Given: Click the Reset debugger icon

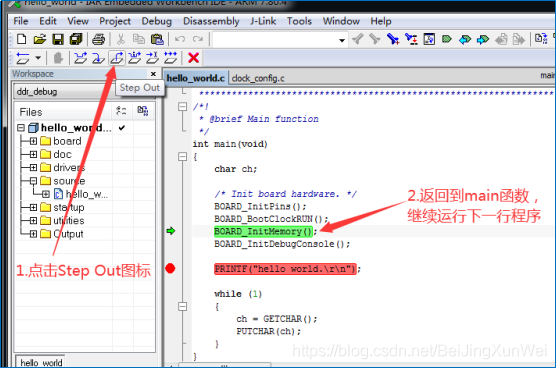Looking at the screenshot, I should point(23,58).
